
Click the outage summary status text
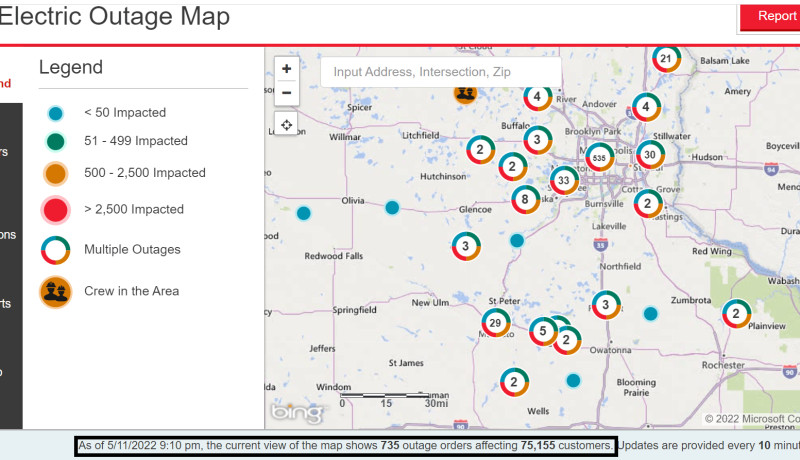point(345,445)
